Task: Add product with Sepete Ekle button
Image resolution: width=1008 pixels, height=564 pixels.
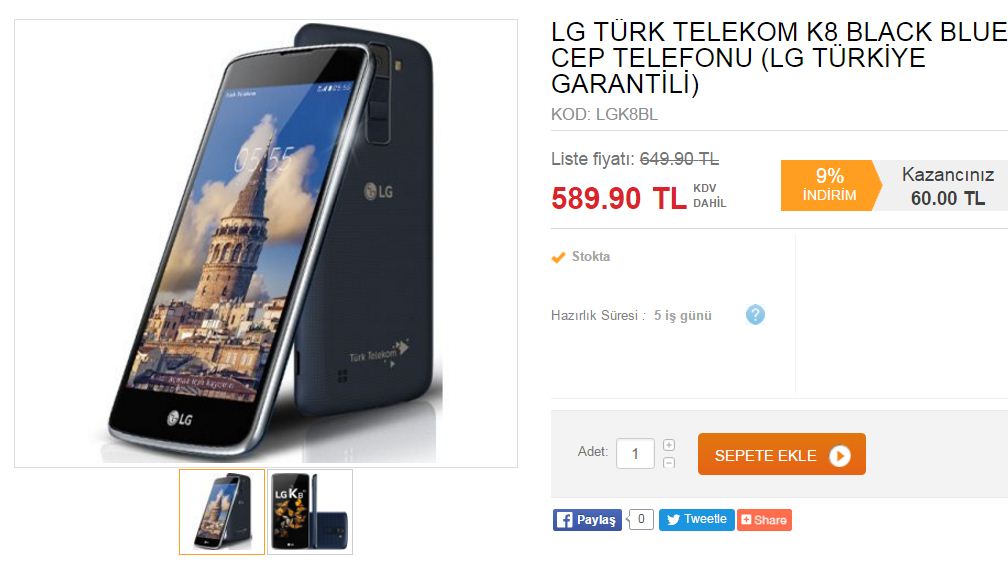Action: pos(782,455)
